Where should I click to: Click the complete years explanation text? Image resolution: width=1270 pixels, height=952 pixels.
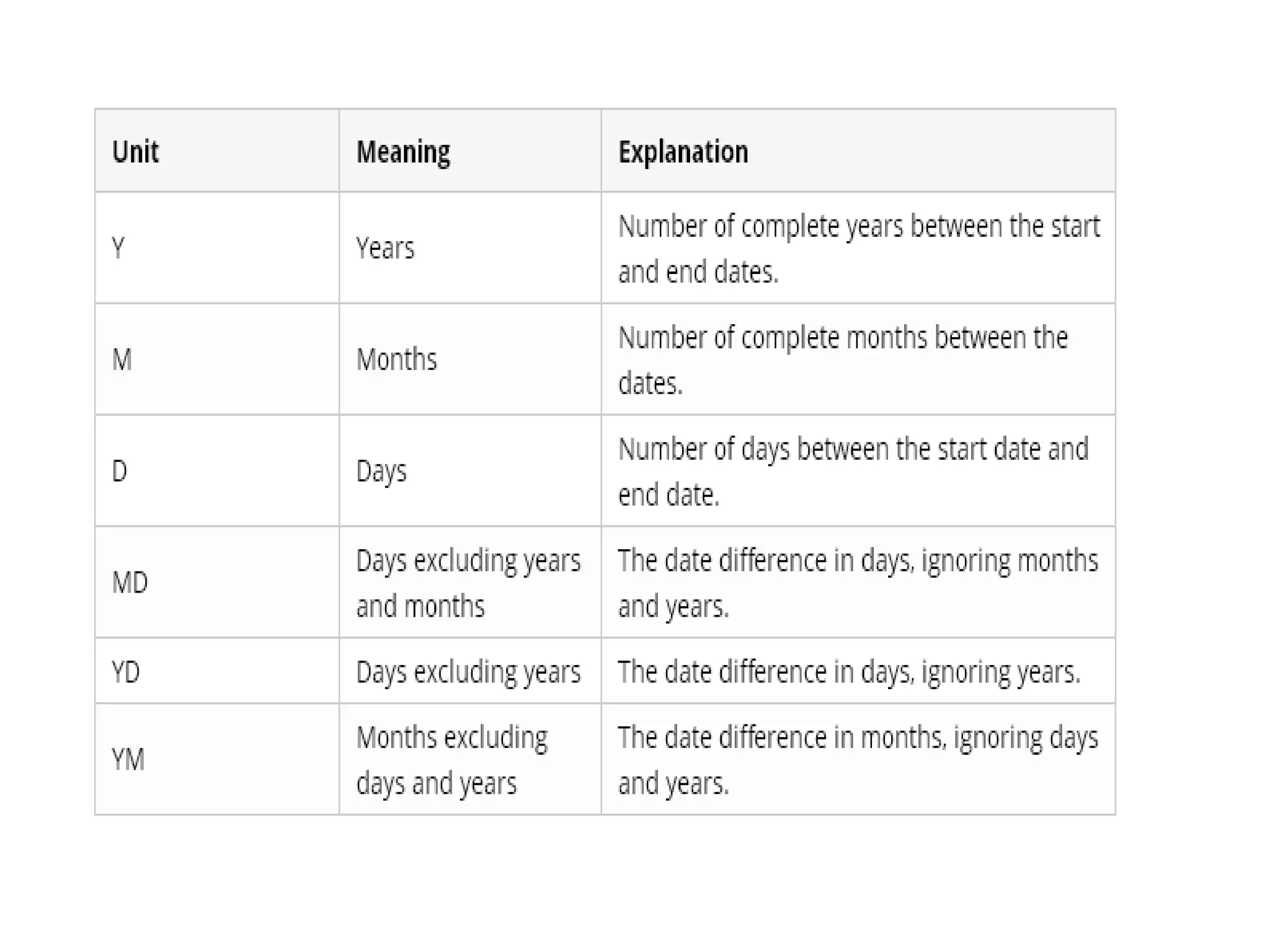(858, 249)
